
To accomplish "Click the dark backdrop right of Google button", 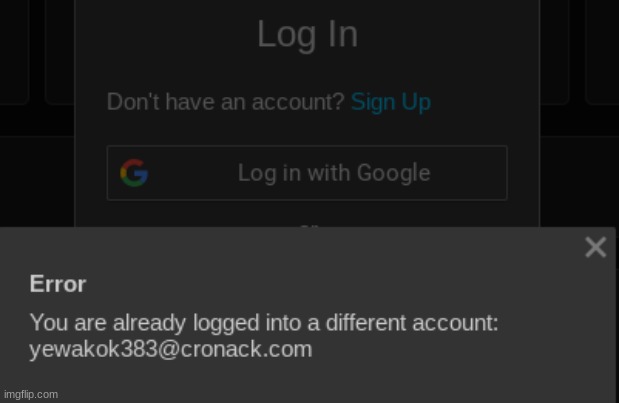I will pos(578,174).
